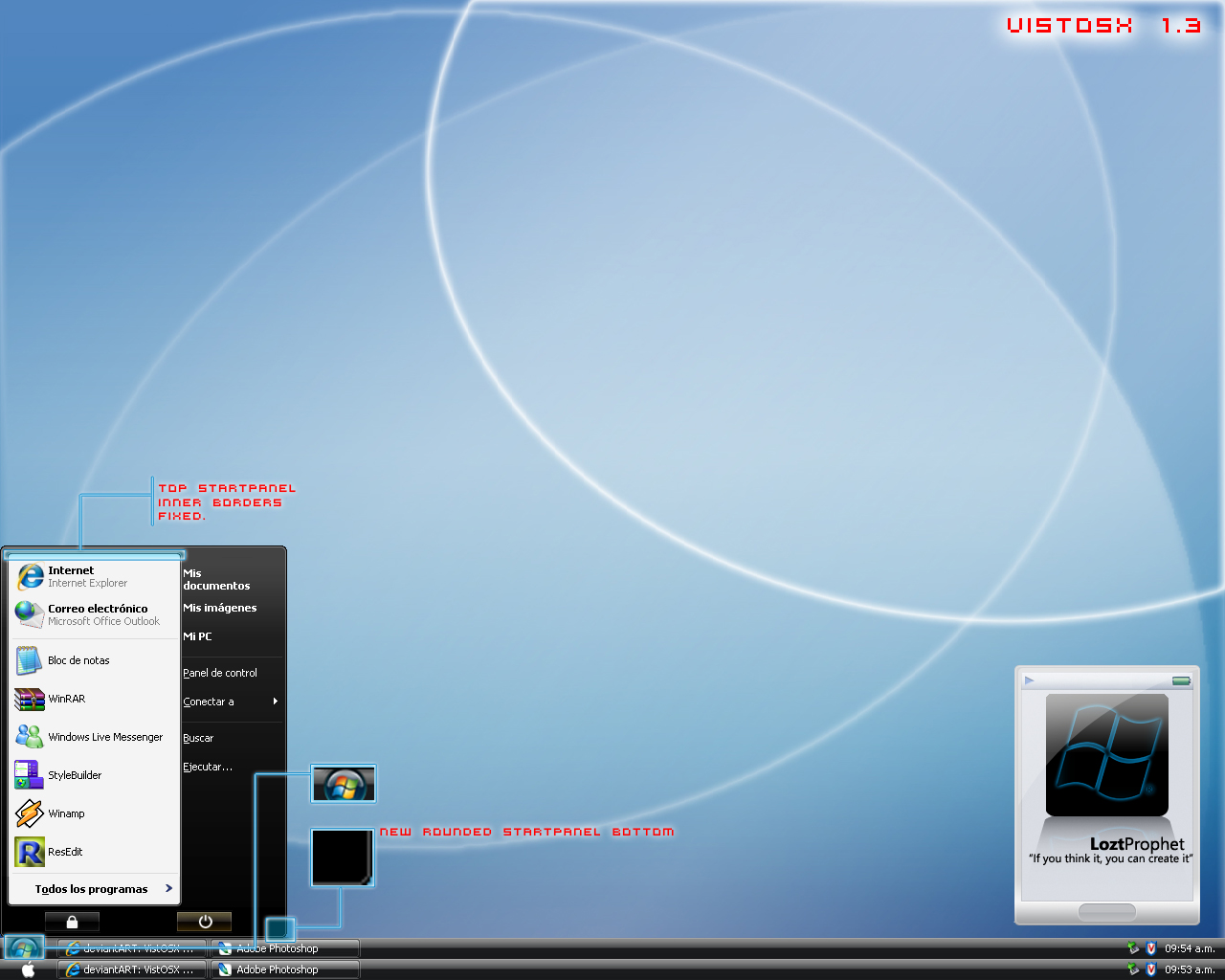Open Internet Explorer from the start menu
1225x980 pixels.
tap(95, 576)
